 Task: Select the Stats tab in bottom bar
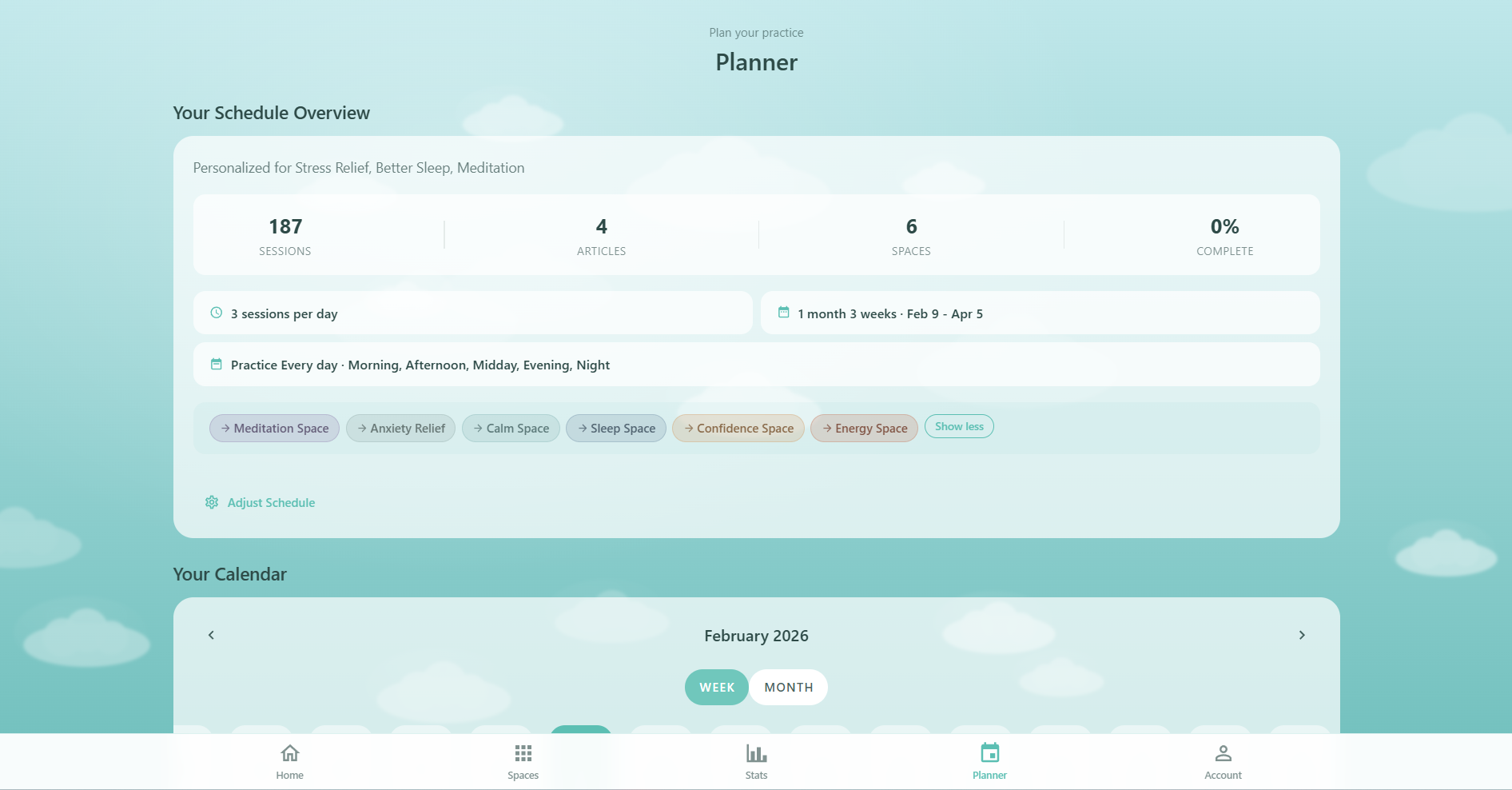coord(755,759)
